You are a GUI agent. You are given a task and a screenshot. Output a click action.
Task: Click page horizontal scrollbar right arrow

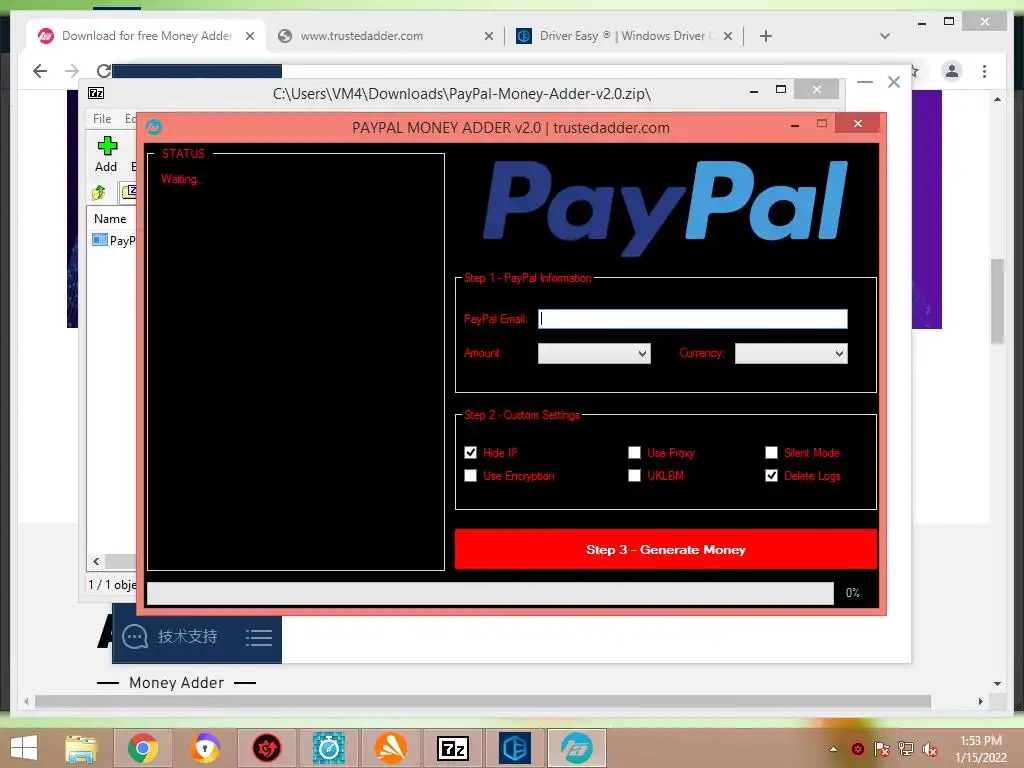tap(980, 701)
